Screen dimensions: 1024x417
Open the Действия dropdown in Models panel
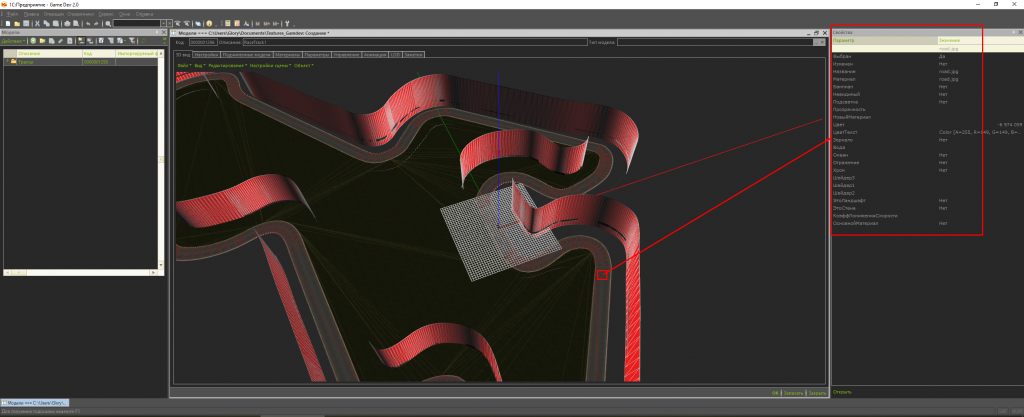click(x=13, y=40)
